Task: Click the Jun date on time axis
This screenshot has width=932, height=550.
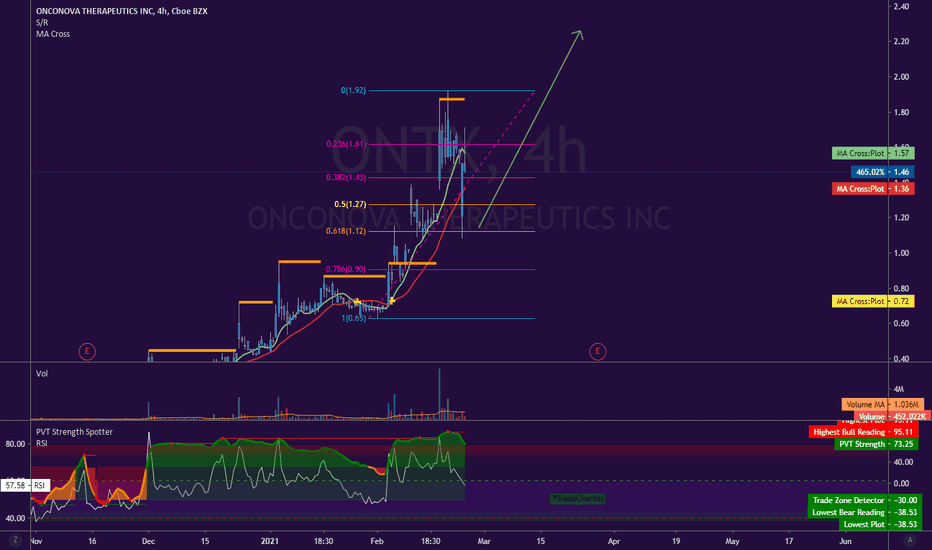Action: (x=845, y=541)
